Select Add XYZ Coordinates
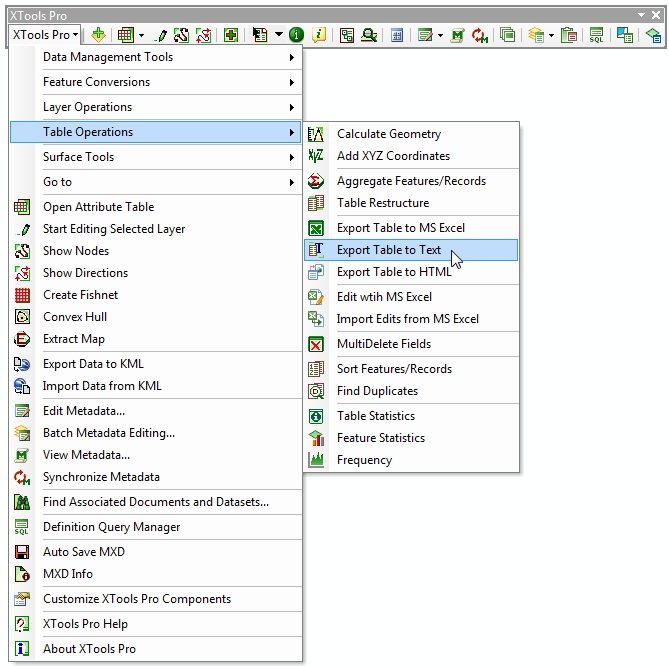Screen dimensions: 669x666 (x=411, y=156)
